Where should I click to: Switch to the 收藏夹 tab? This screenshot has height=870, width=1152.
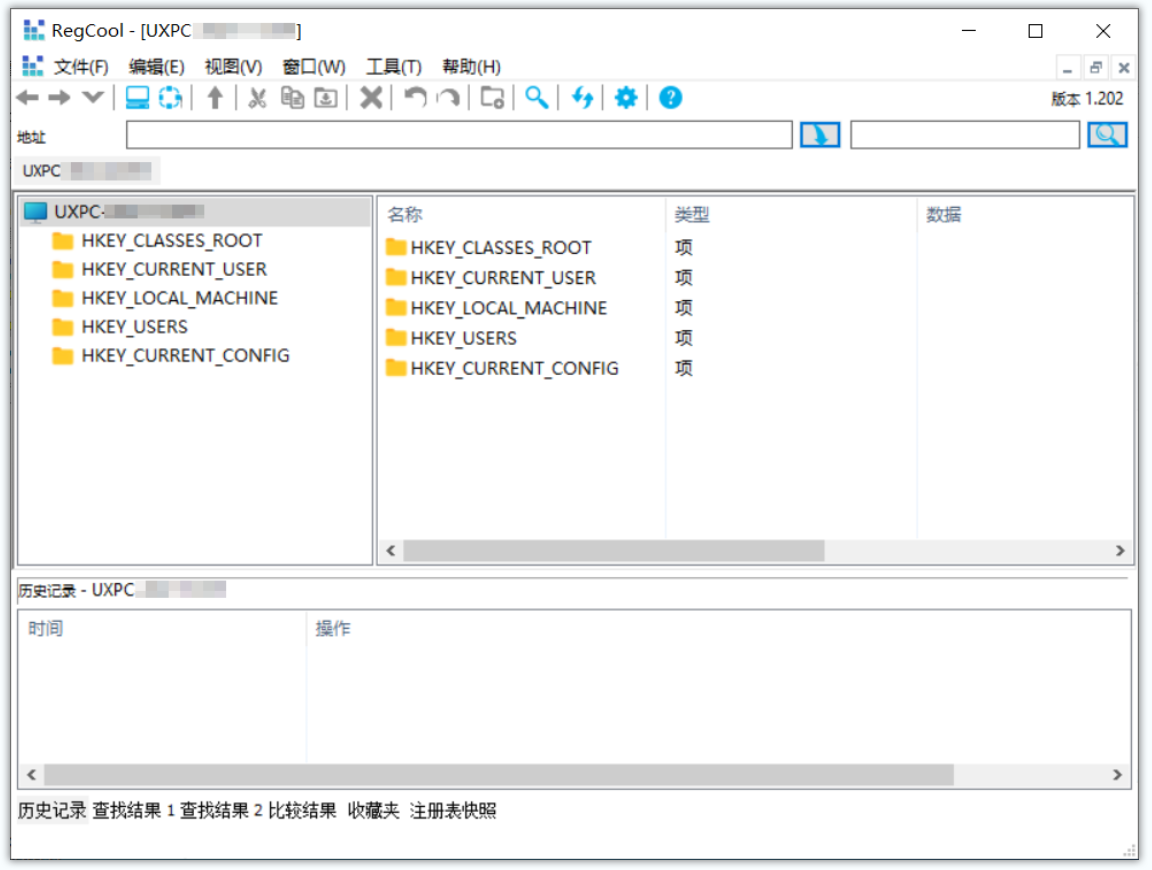tap(373, 810)
